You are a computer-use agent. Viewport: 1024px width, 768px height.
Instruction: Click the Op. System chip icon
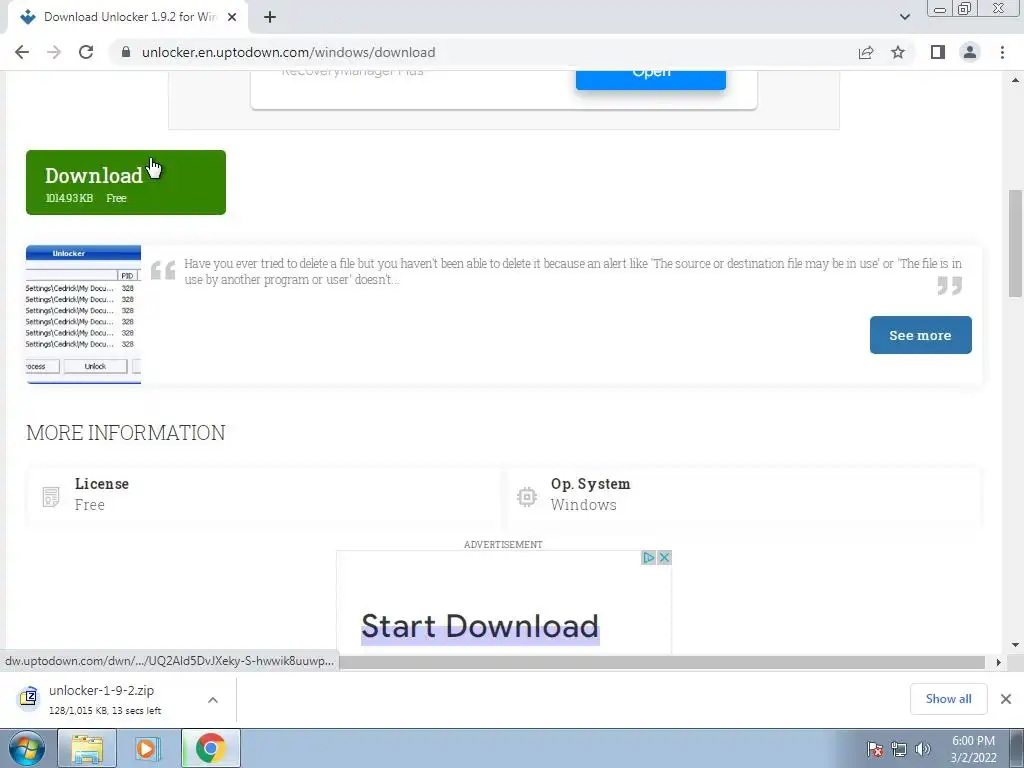(526, 497)
